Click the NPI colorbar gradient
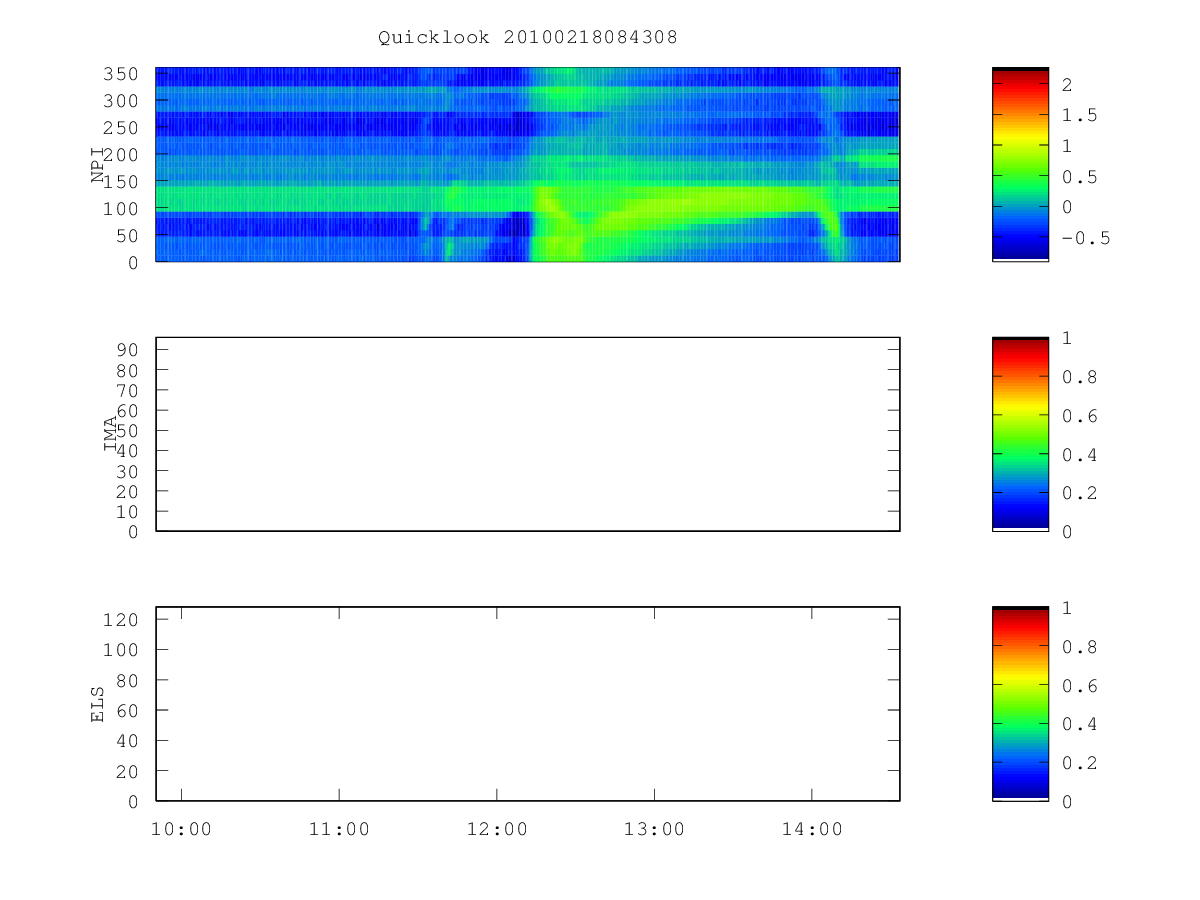 pyautogui.click(x=1020, y=165)
